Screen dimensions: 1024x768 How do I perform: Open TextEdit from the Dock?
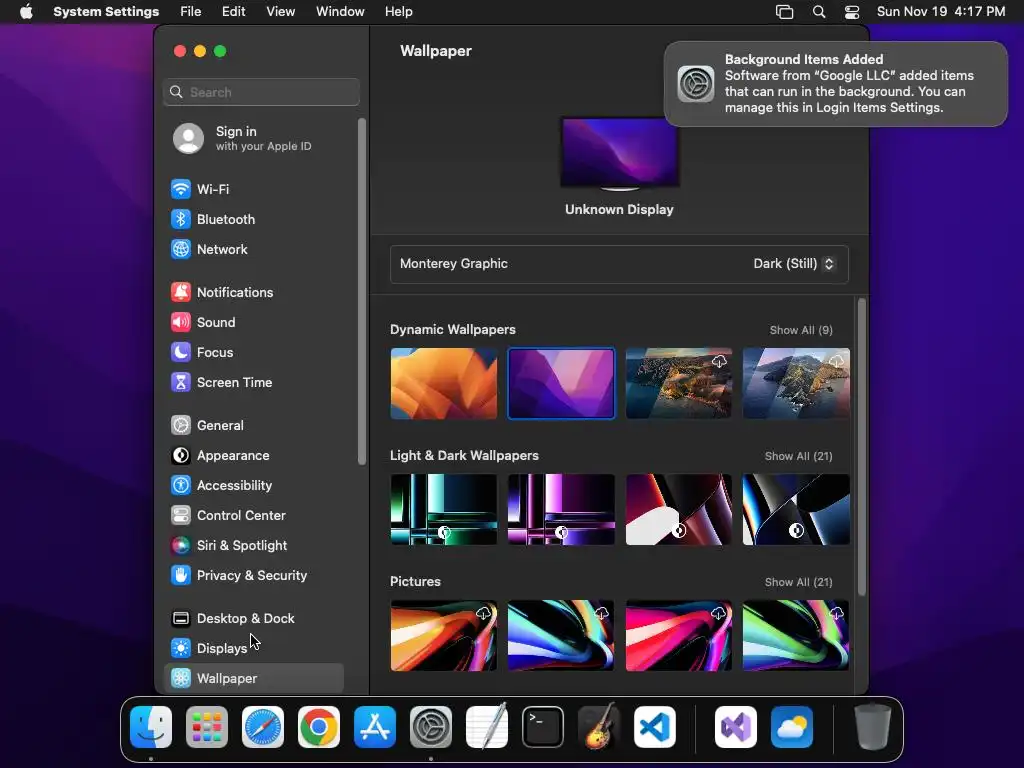click(x=487, y=727)
